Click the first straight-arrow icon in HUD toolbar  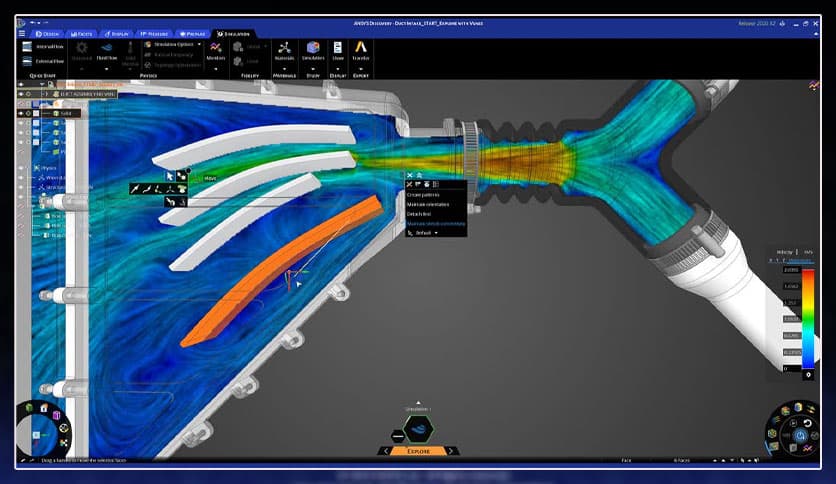pyautogui.click(x=135, y=189)
